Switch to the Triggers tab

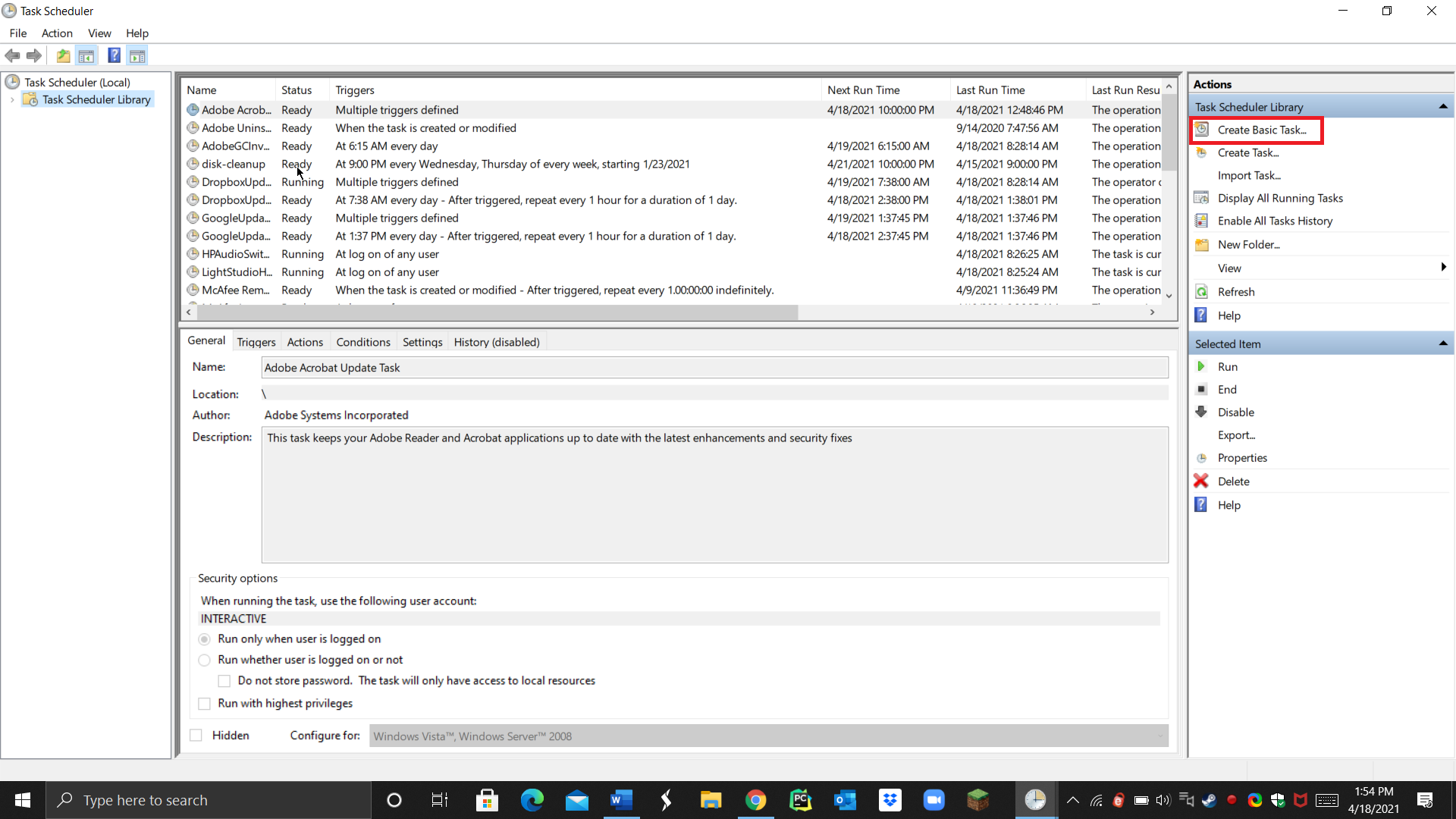tap(256, 342)
